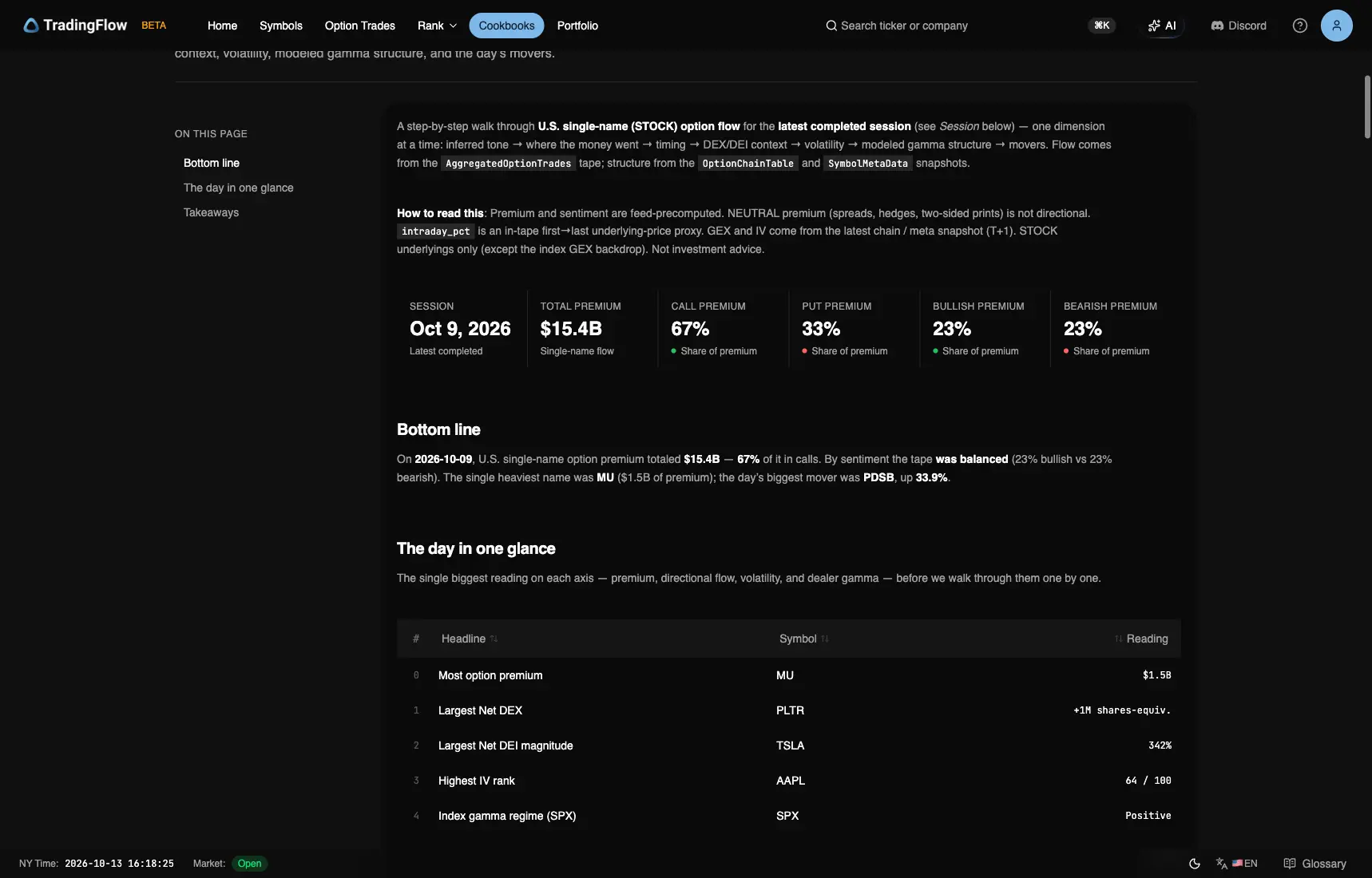Select the Most option premium row
Image resolution: width=1372 pixels, height=878 pixels.
pos(789,675)
